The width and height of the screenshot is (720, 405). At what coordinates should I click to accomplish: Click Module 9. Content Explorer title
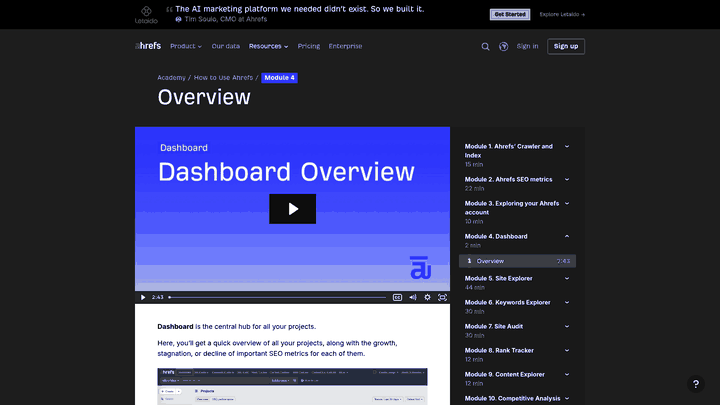504,374
